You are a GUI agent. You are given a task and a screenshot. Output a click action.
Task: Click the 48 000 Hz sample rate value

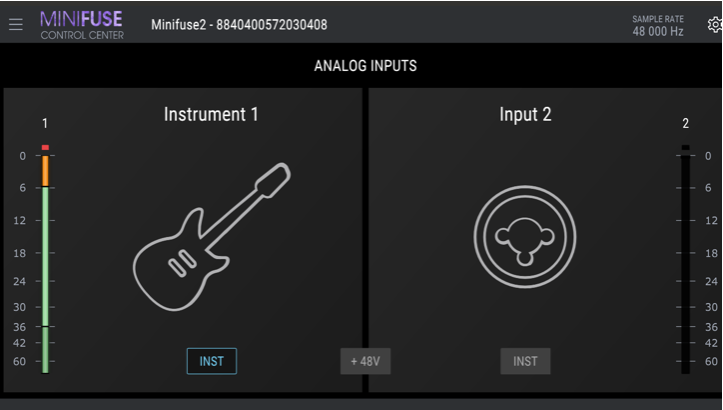pos(658,31)
